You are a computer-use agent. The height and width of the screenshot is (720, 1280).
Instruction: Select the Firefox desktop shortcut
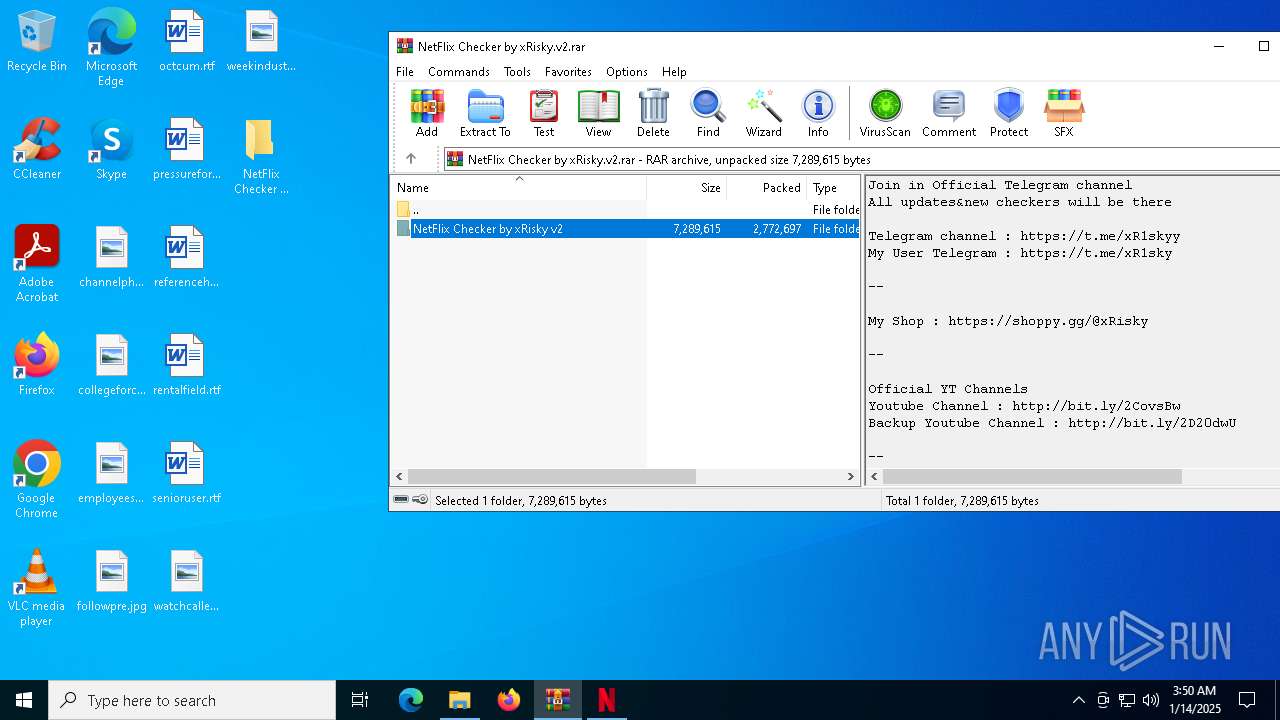coord(37,365)
